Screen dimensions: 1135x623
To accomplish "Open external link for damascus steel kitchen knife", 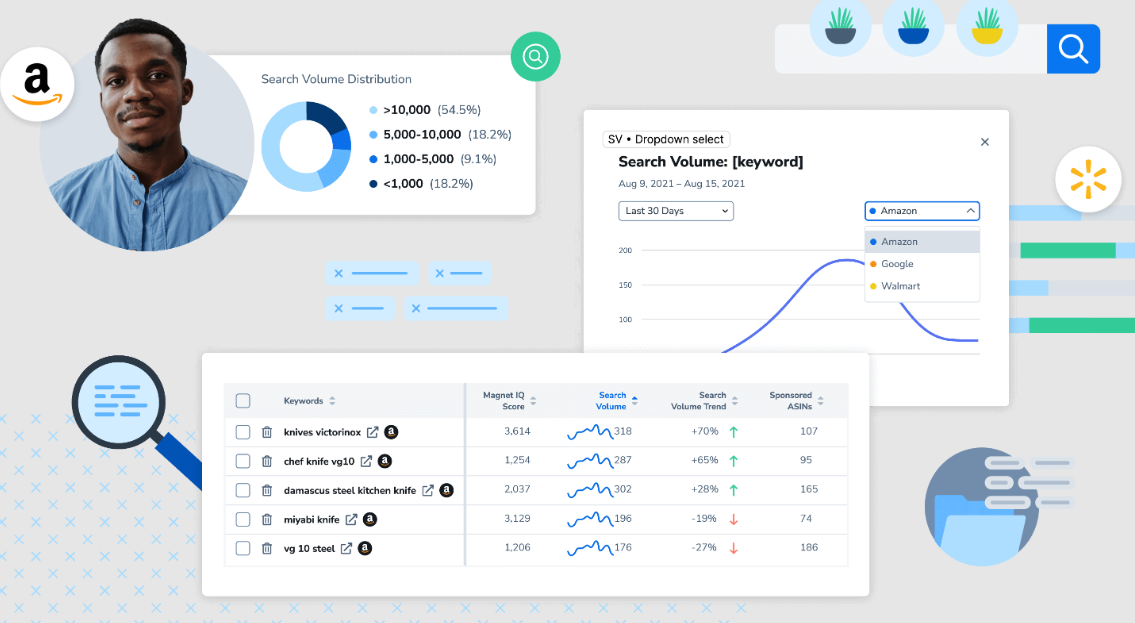I will [428, 490].
